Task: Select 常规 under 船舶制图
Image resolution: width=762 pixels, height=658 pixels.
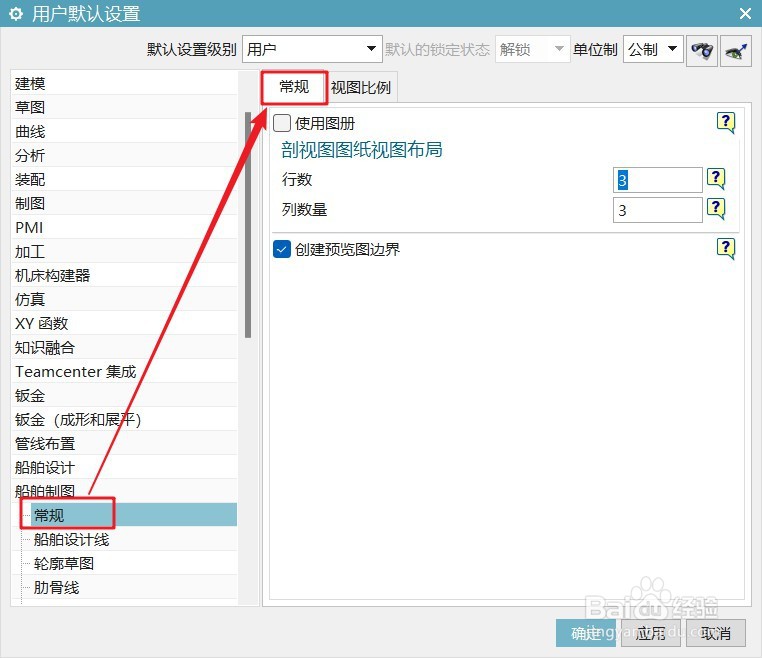Action: tap(134, 515)
